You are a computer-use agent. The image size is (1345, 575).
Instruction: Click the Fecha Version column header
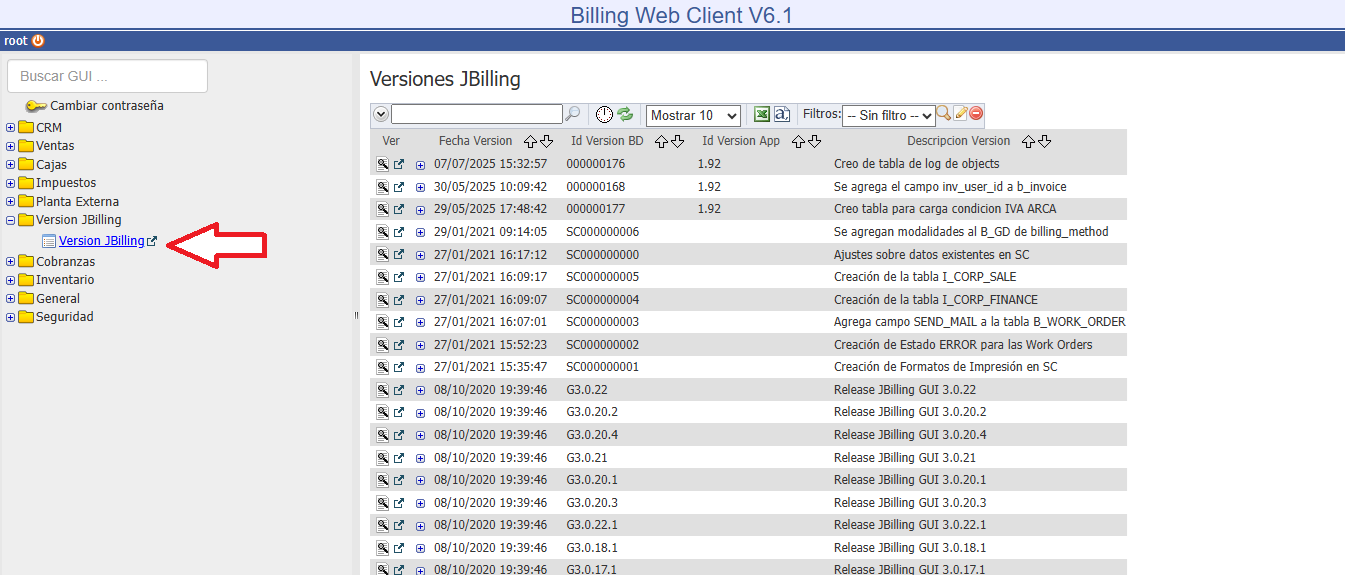475,141
